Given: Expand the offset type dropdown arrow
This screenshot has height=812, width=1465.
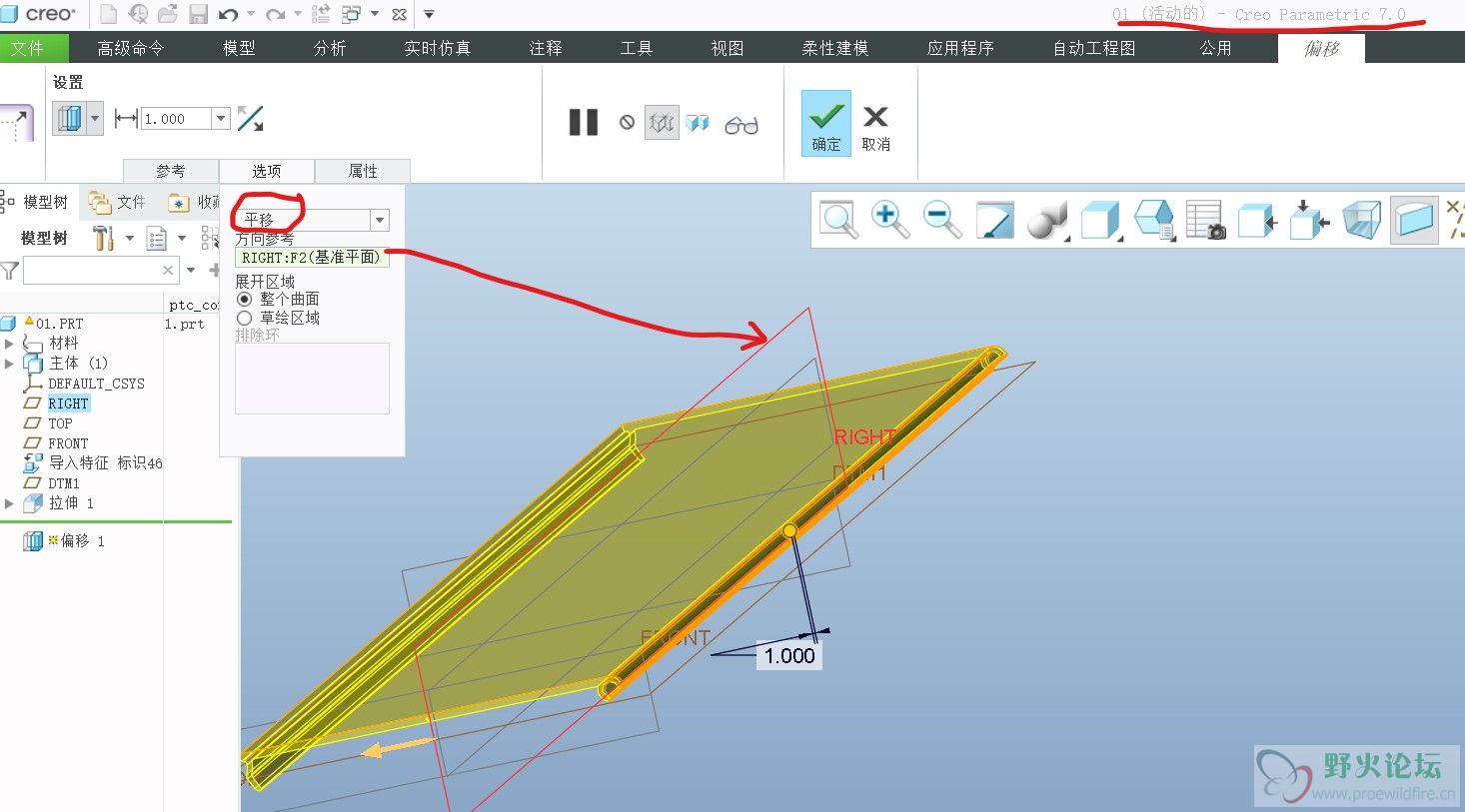Looking at the screenshot, I should click(x=95, y=119).
